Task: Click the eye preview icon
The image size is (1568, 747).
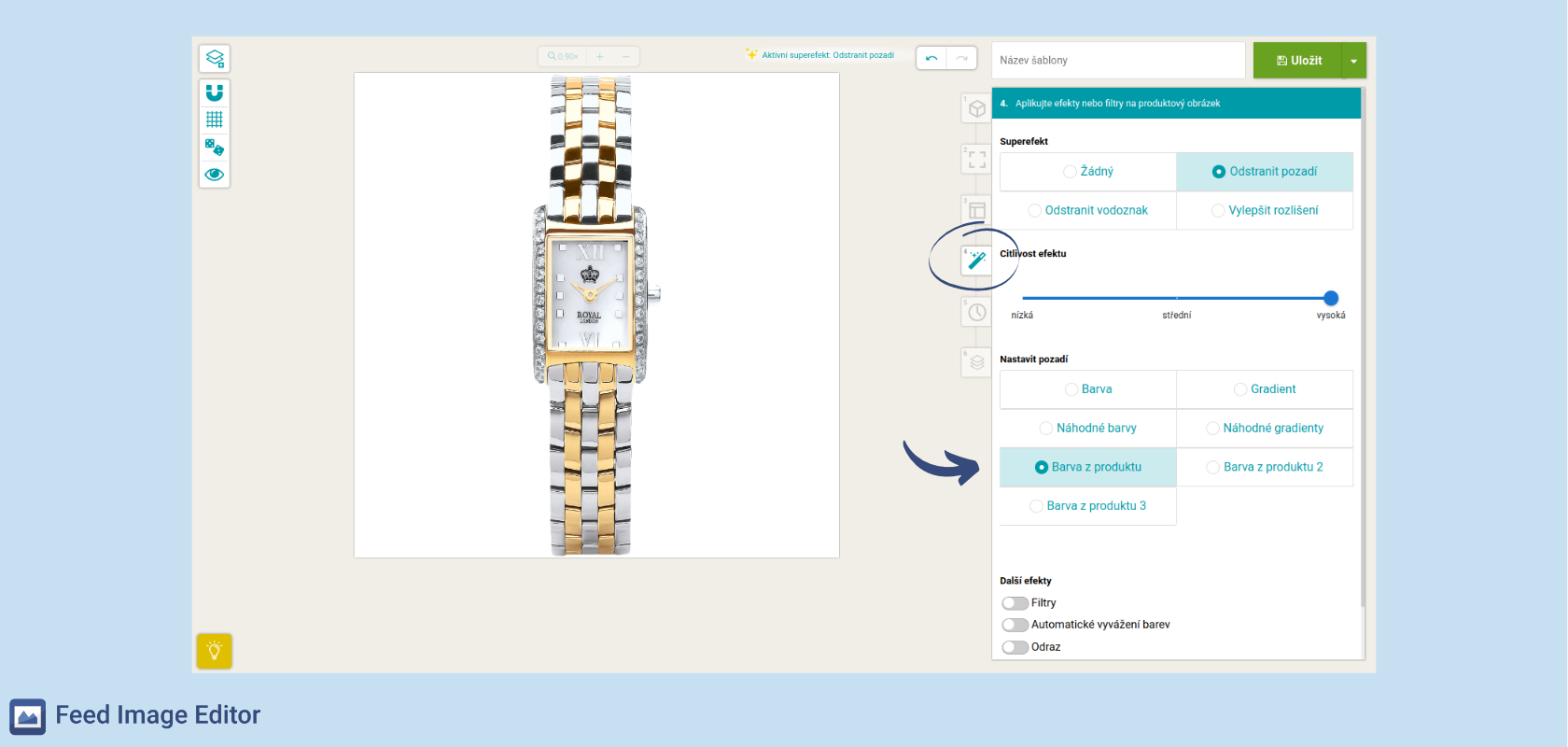Action: click(215, 175)
